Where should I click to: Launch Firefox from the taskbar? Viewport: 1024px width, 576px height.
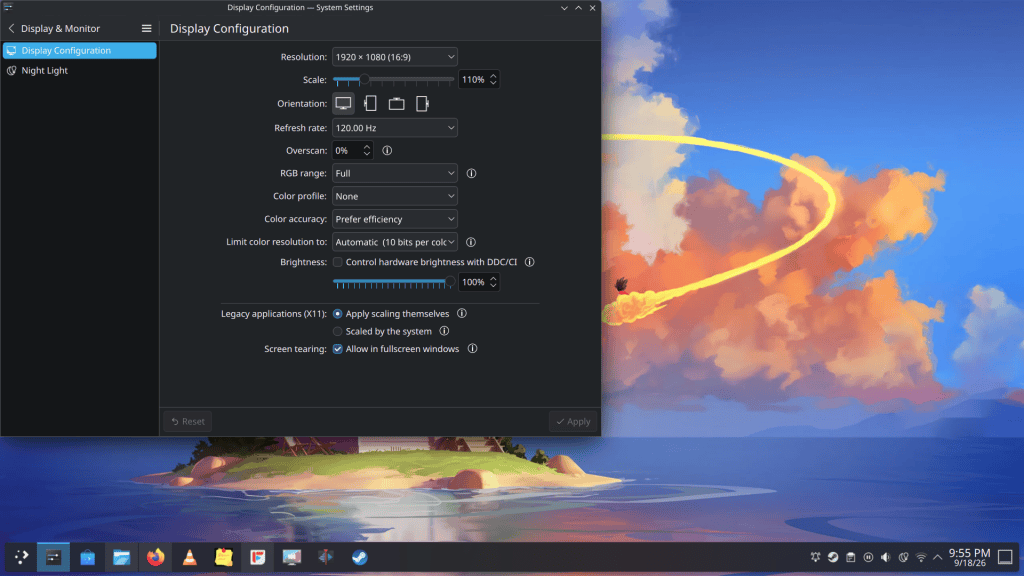coord(155,557)
